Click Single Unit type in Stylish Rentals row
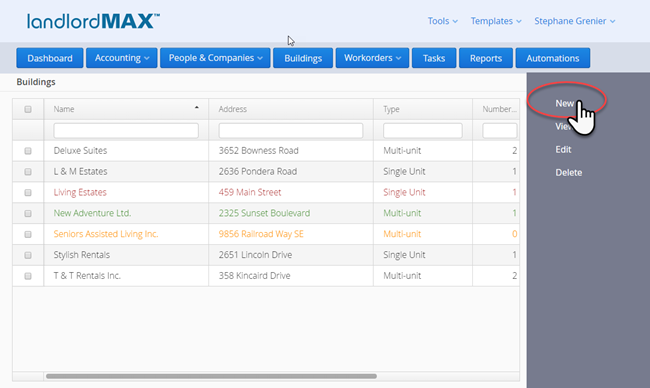The width and height of the screenshot is (650, 388). (x=404, y=255)
